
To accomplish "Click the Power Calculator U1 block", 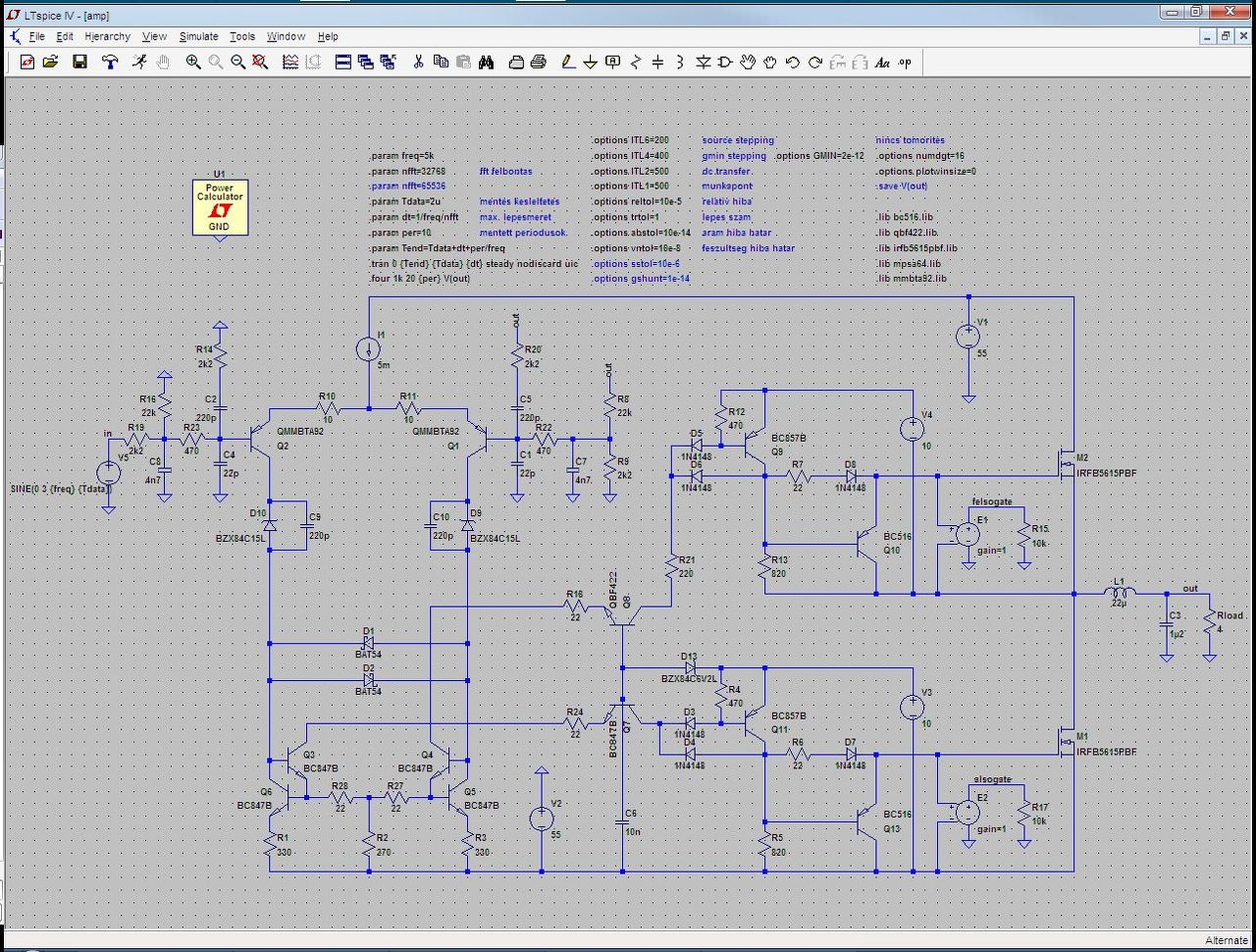I will tap(220, 206).
